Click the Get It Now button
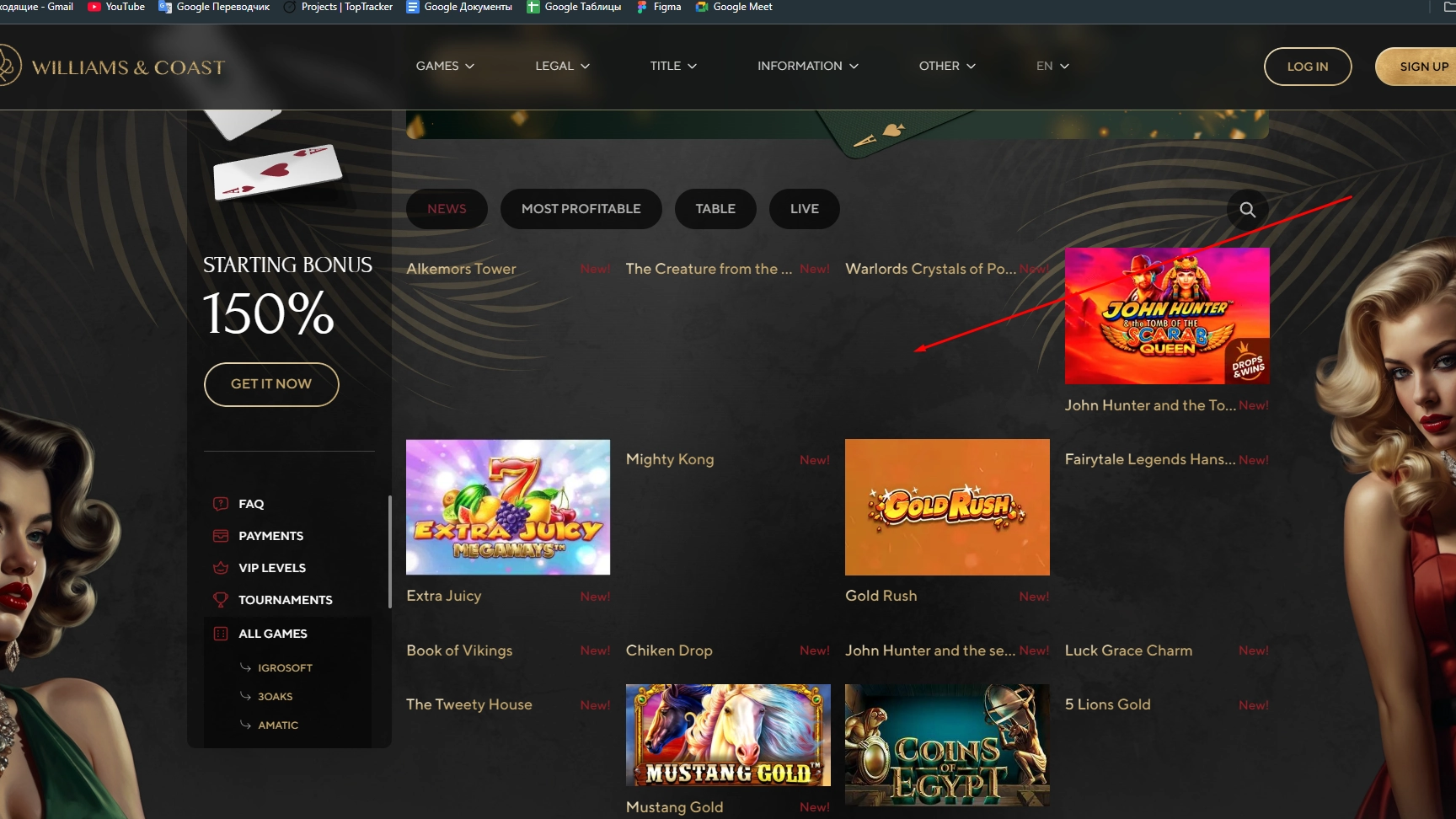1456x819 pixels. tap(271, 384)
